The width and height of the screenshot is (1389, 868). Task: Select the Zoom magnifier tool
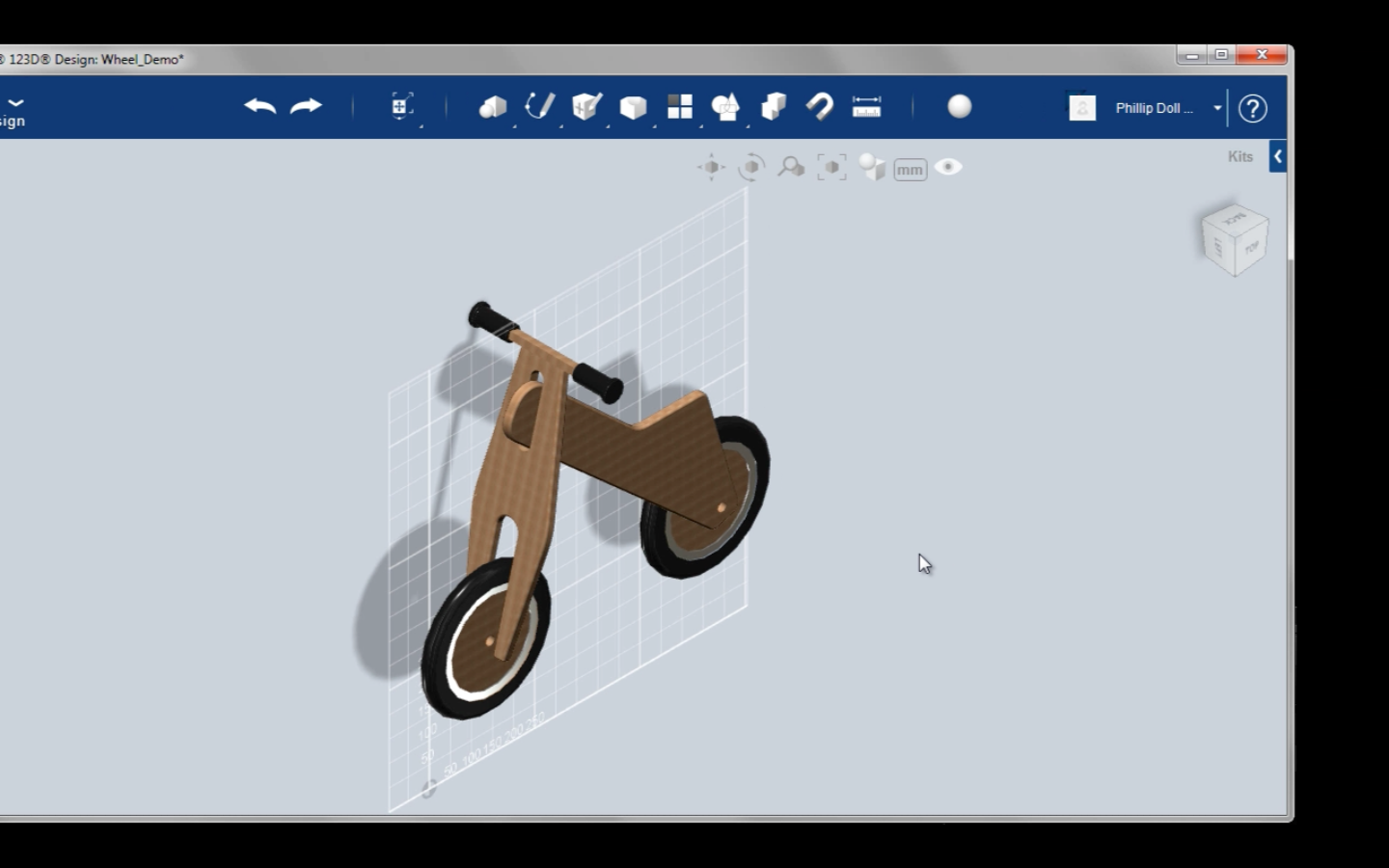[x=792, y=167]
